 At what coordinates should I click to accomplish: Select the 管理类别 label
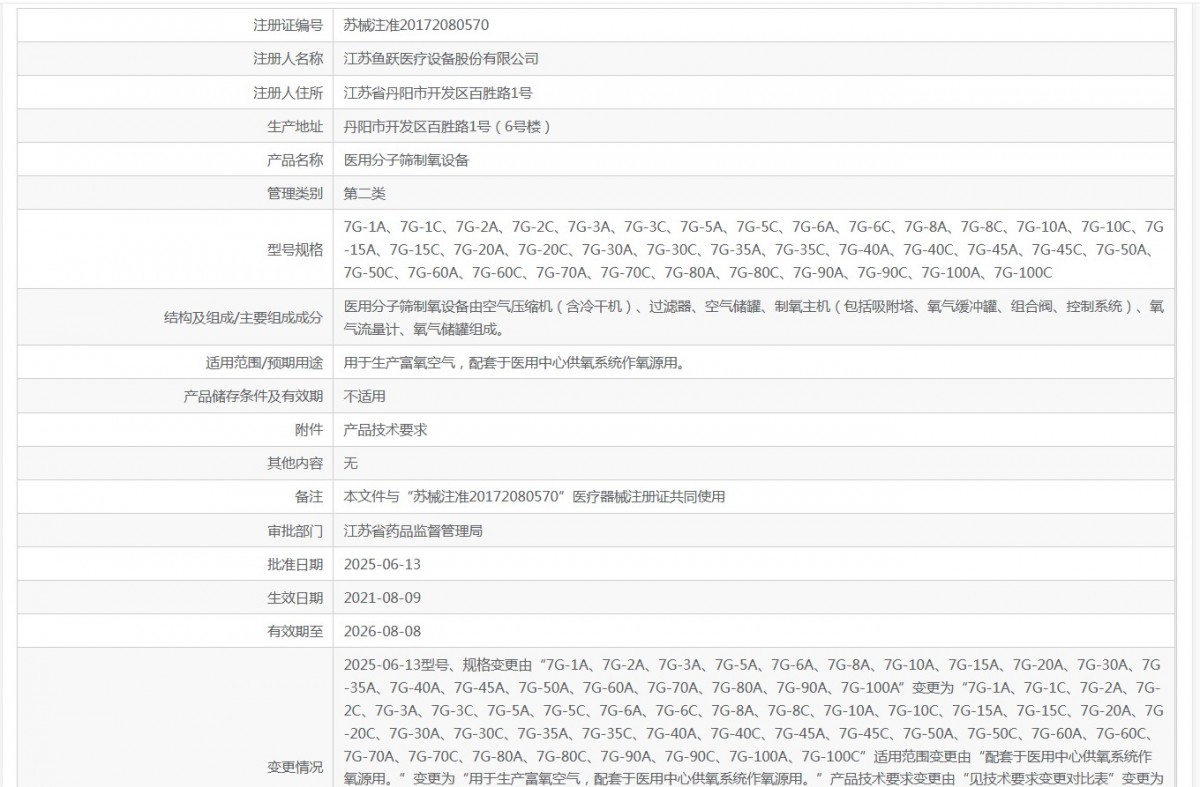tap(295, 194)
